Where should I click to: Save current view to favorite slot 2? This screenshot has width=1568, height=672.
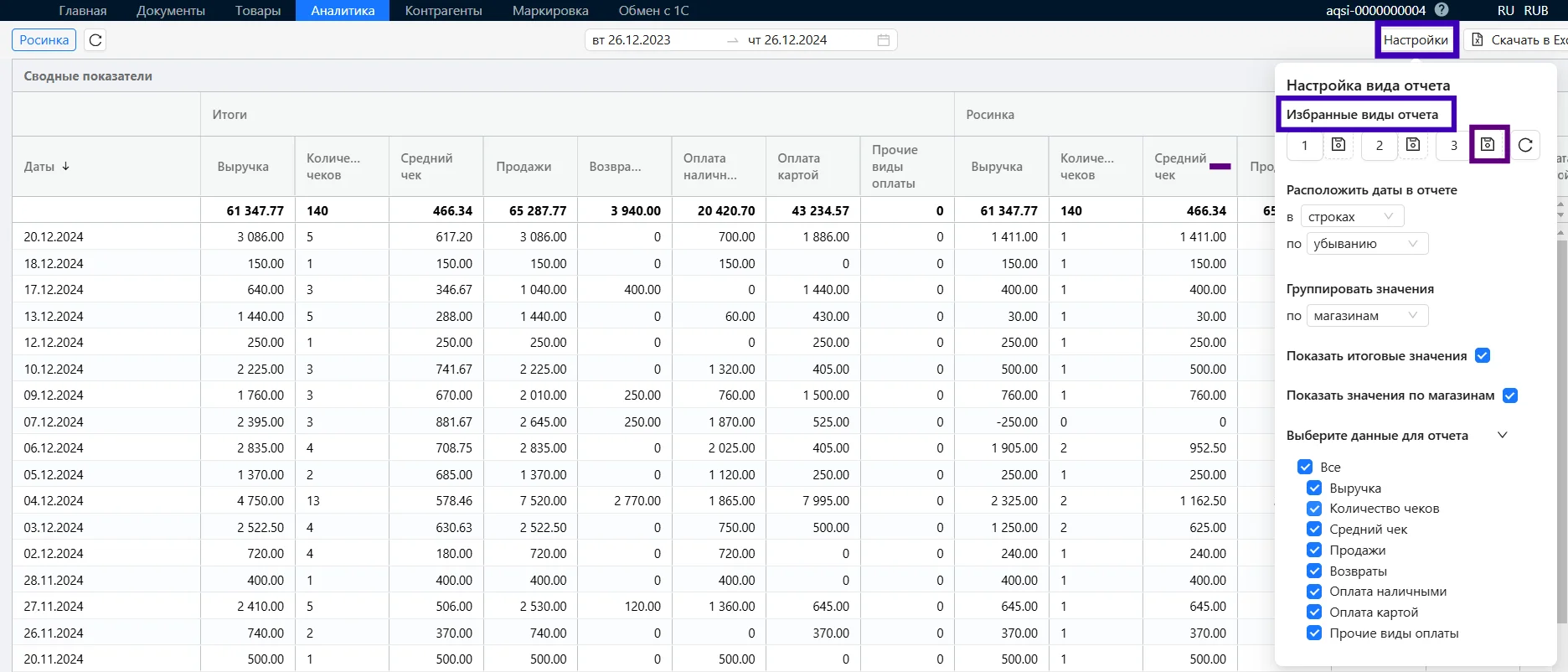coord(1413,145)
